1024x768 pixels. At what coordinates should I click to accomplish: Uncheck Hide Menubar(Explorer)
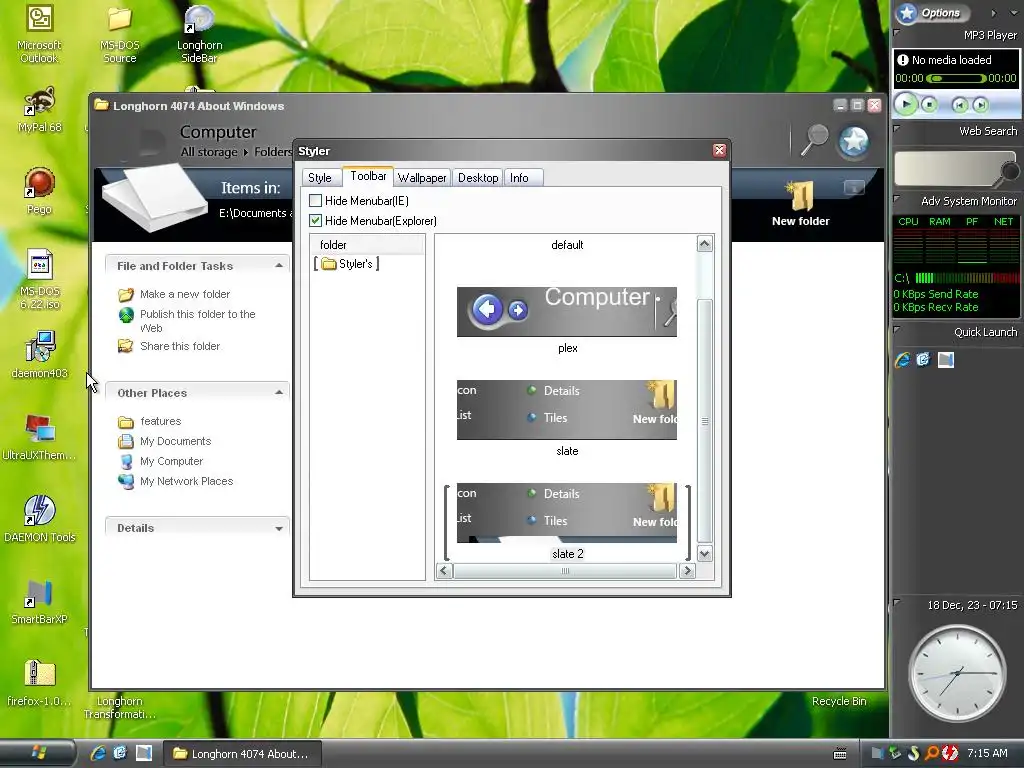[x=315, y=221]
